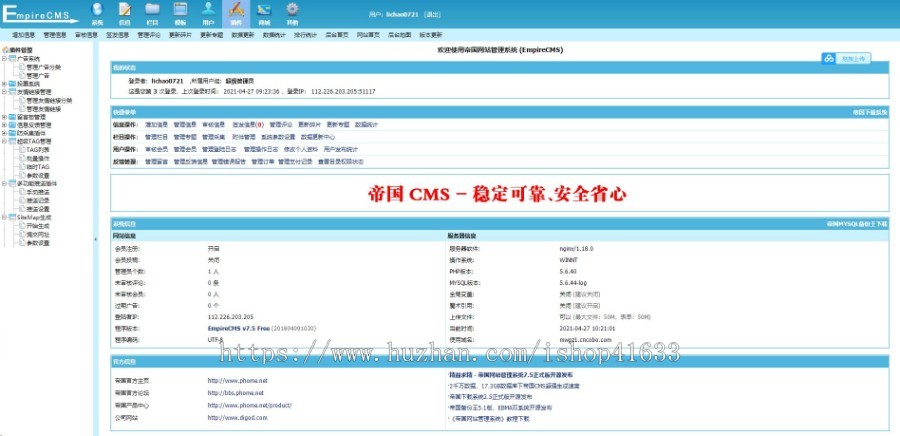Click the cloud upload button icon

[x=828, y=59]
